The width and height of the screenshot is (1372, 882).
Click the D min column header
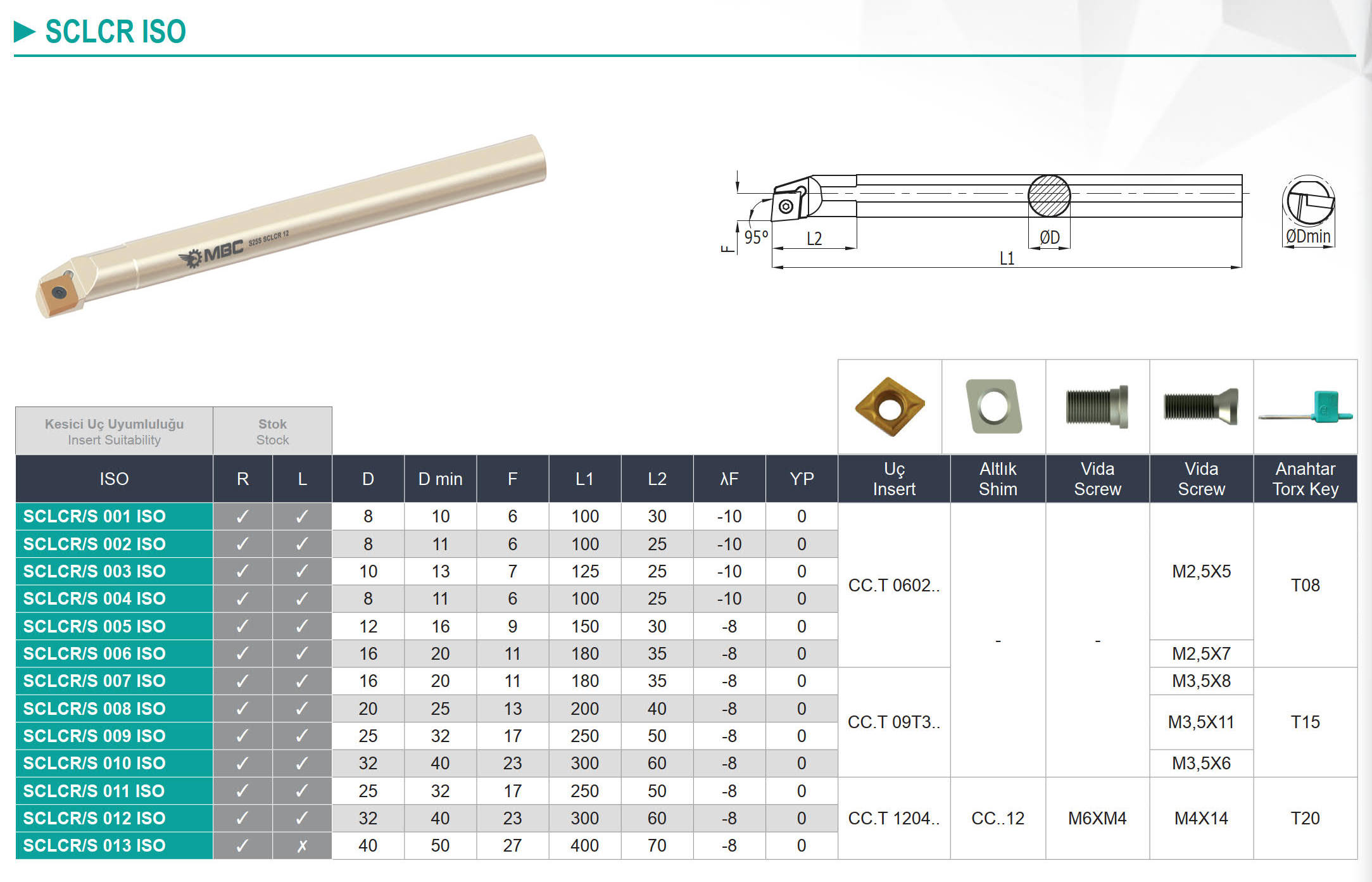pyautogui.click(x=440, y=479)
